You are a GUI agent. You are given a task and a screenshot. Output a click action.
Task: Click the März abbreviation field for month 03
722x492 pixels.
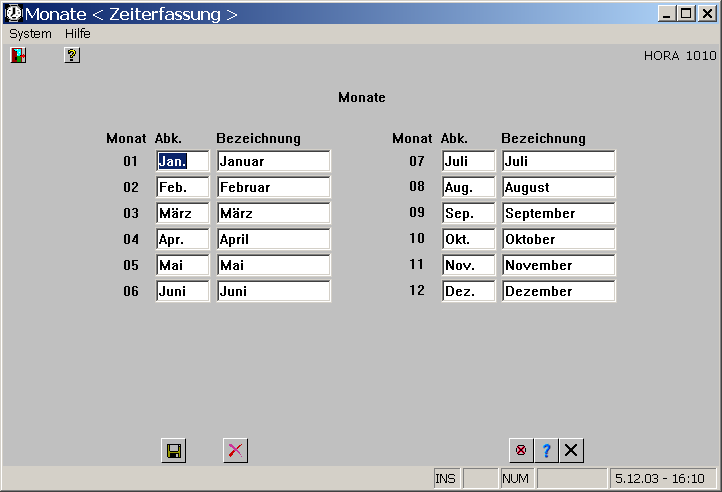(x=182, y=213)
